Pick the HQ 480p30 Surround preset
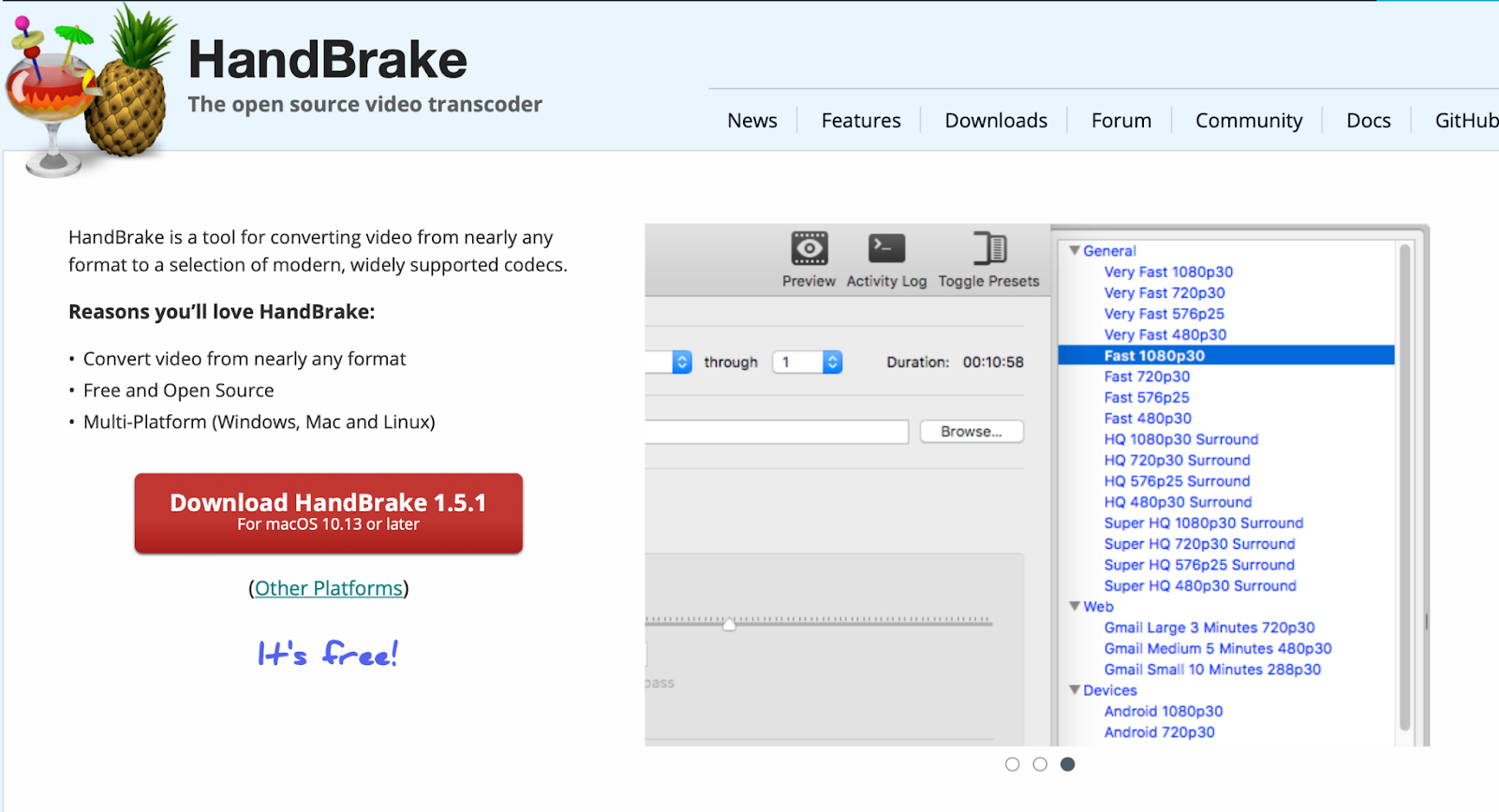The height and width of the screenshot is (812, 1499). point(1178,502)
